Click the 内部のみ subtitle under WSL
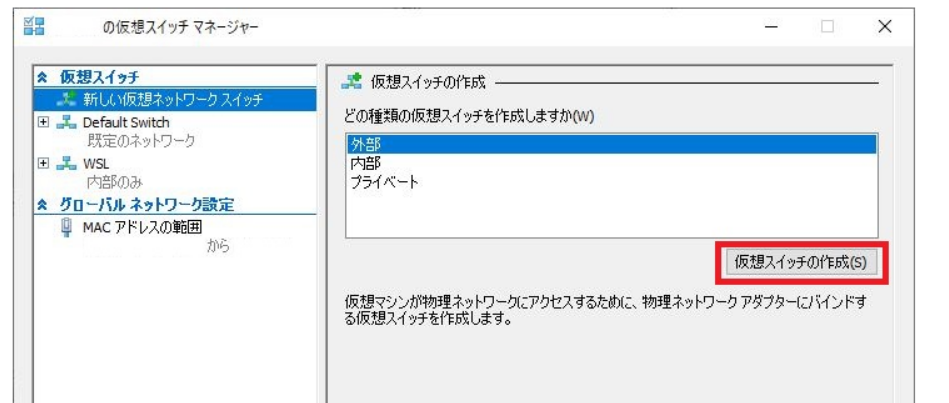Image resolution: width=949 pixels, height=403 pixels. tap(115, 182)
